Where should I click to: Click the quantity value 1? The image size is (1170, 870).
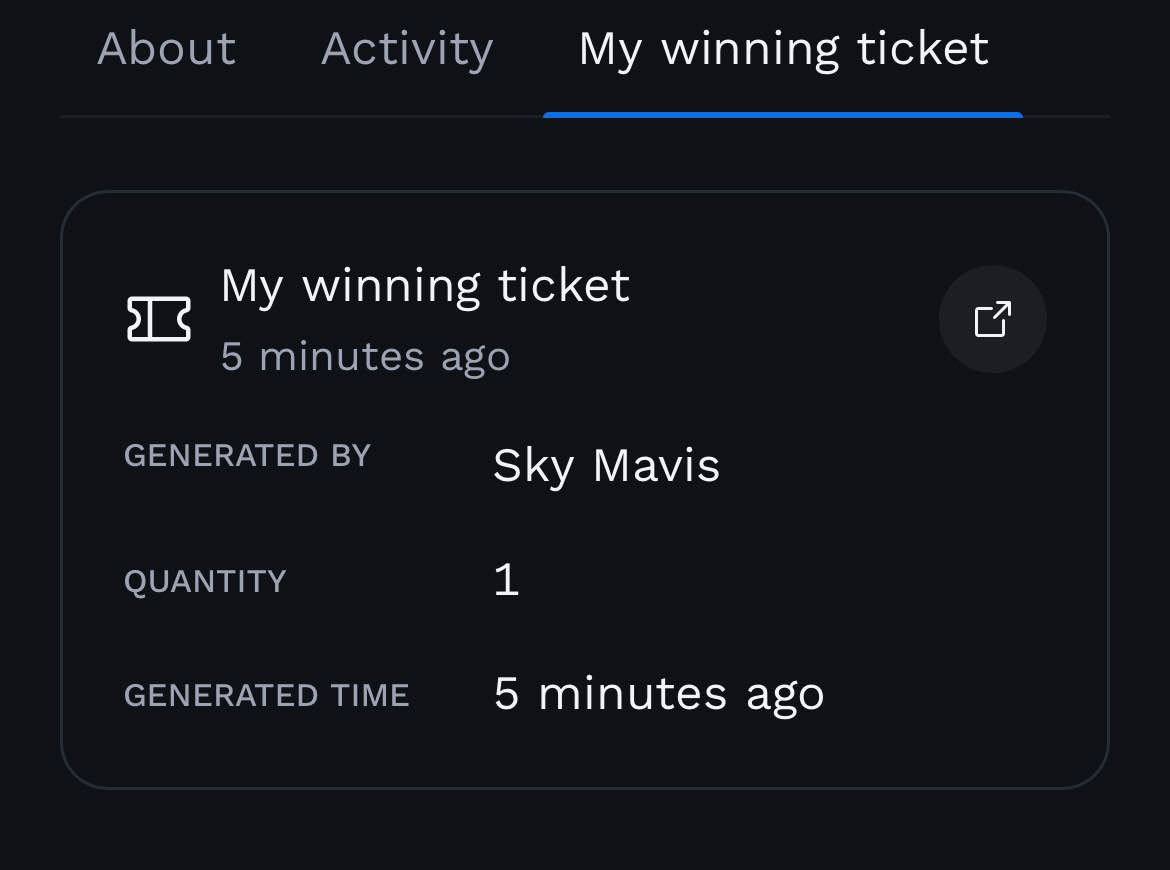506,580
